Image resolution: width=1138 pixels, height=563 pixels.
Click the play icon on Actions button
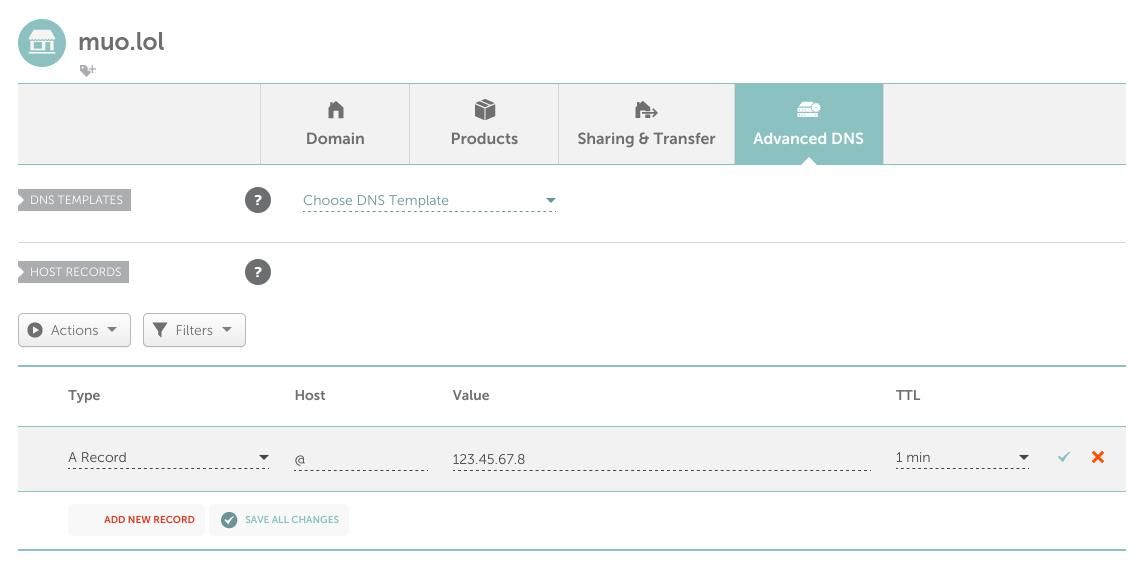(35, 330)
